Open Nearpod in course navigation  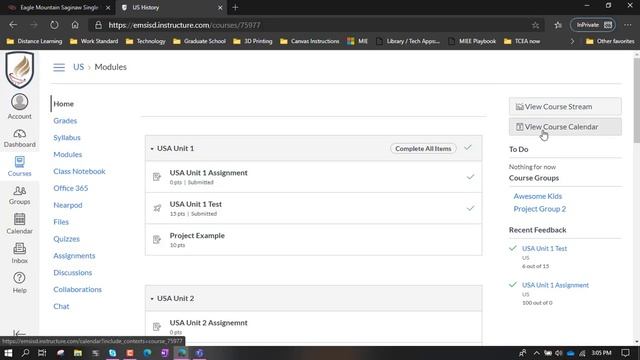pos(68,205)
